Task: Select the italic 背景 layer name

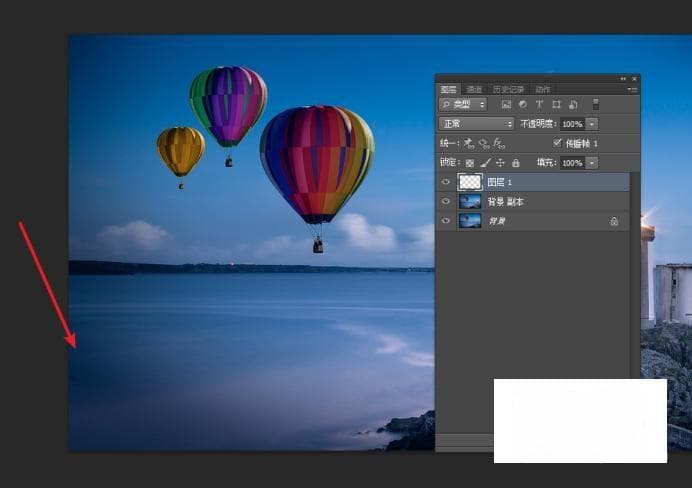Action: pos(497,221)
